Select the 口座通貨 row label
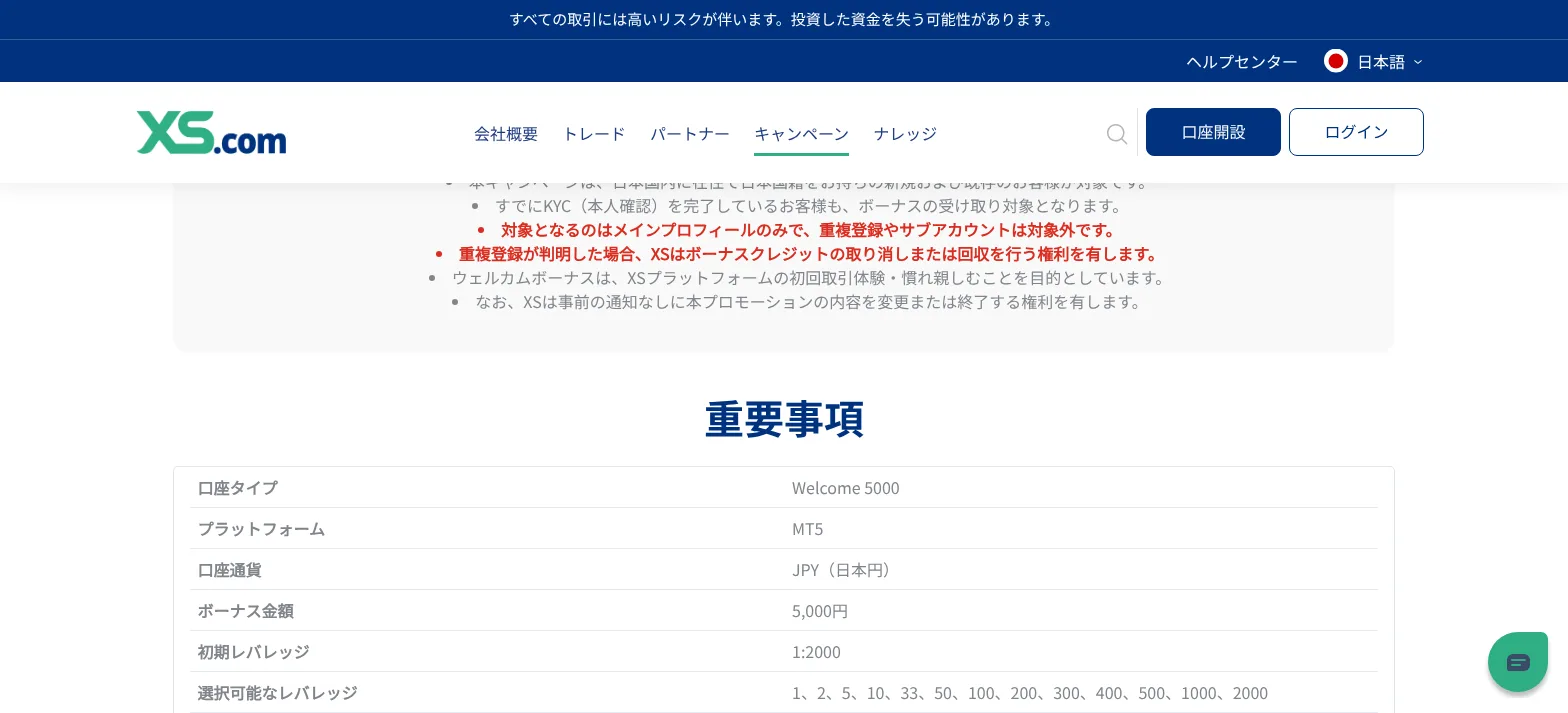Viewport: 1568px width, 713px height. [229, 570]
